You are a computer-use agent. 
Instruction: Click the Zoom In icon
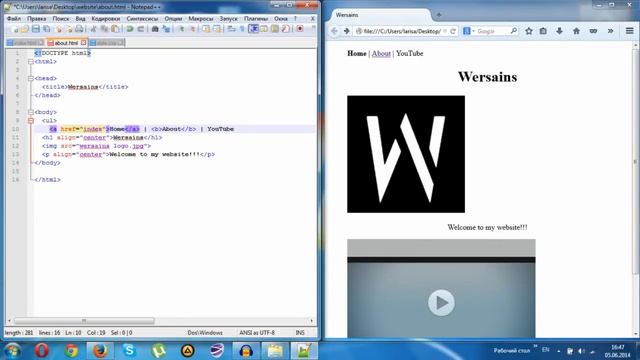[181, 29]
